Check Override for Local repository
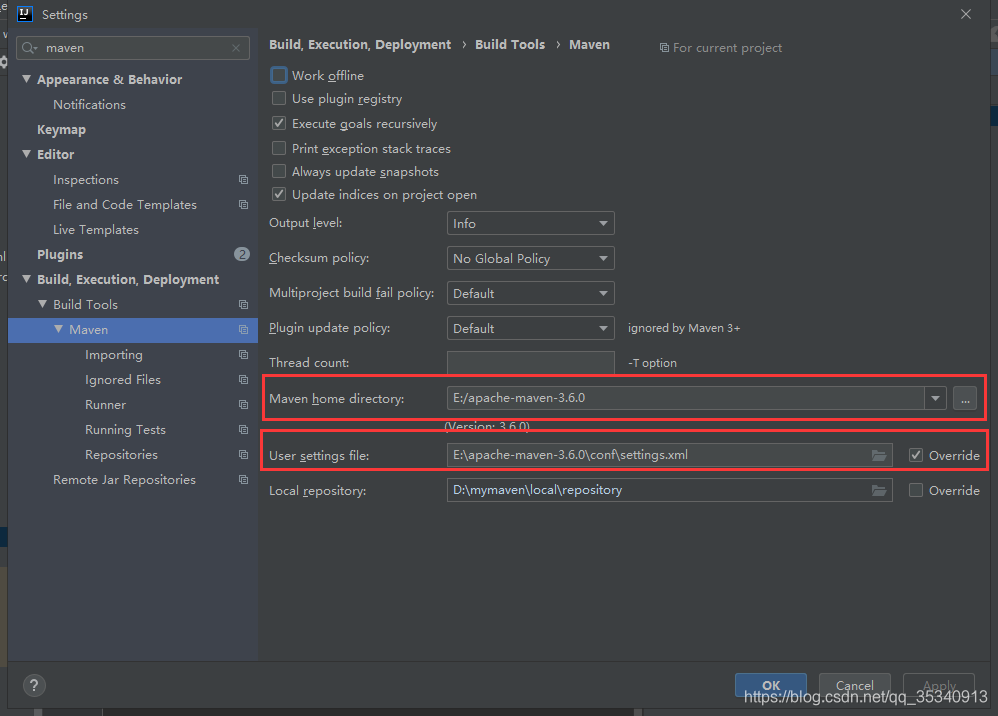The image size is (998, 716). pyautogui.click(x=916, y=489)
